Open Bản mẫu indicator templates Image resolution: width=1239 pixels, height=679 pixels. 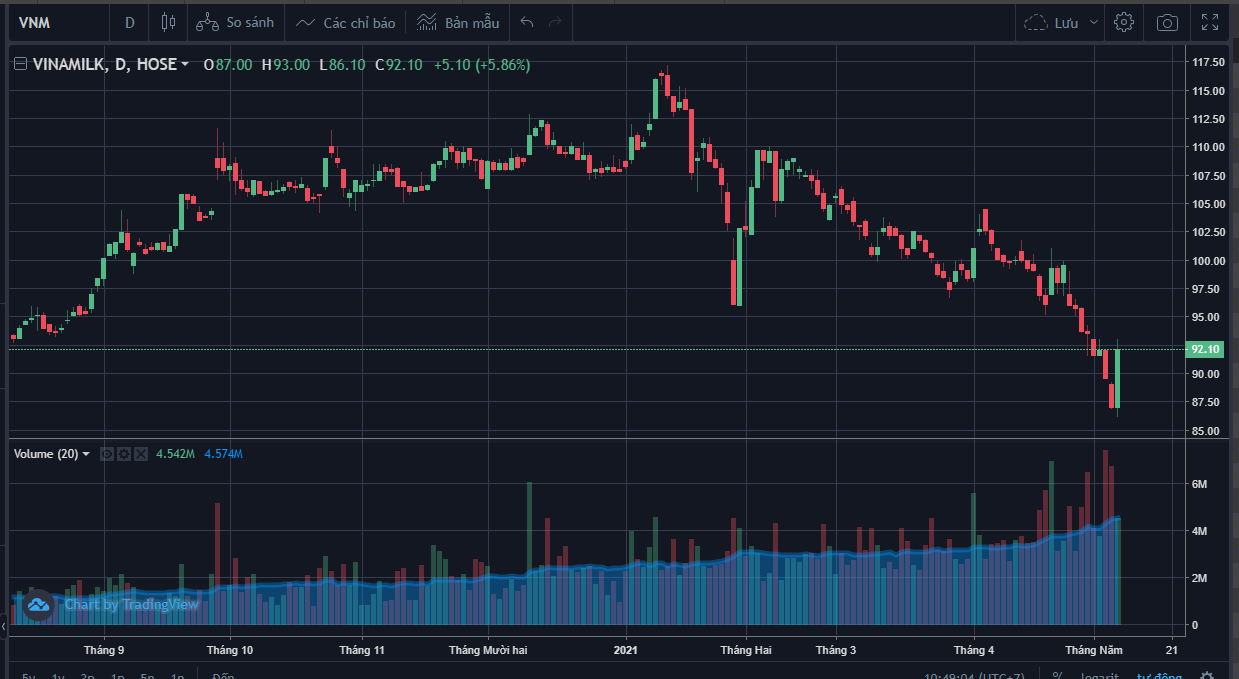457,22
